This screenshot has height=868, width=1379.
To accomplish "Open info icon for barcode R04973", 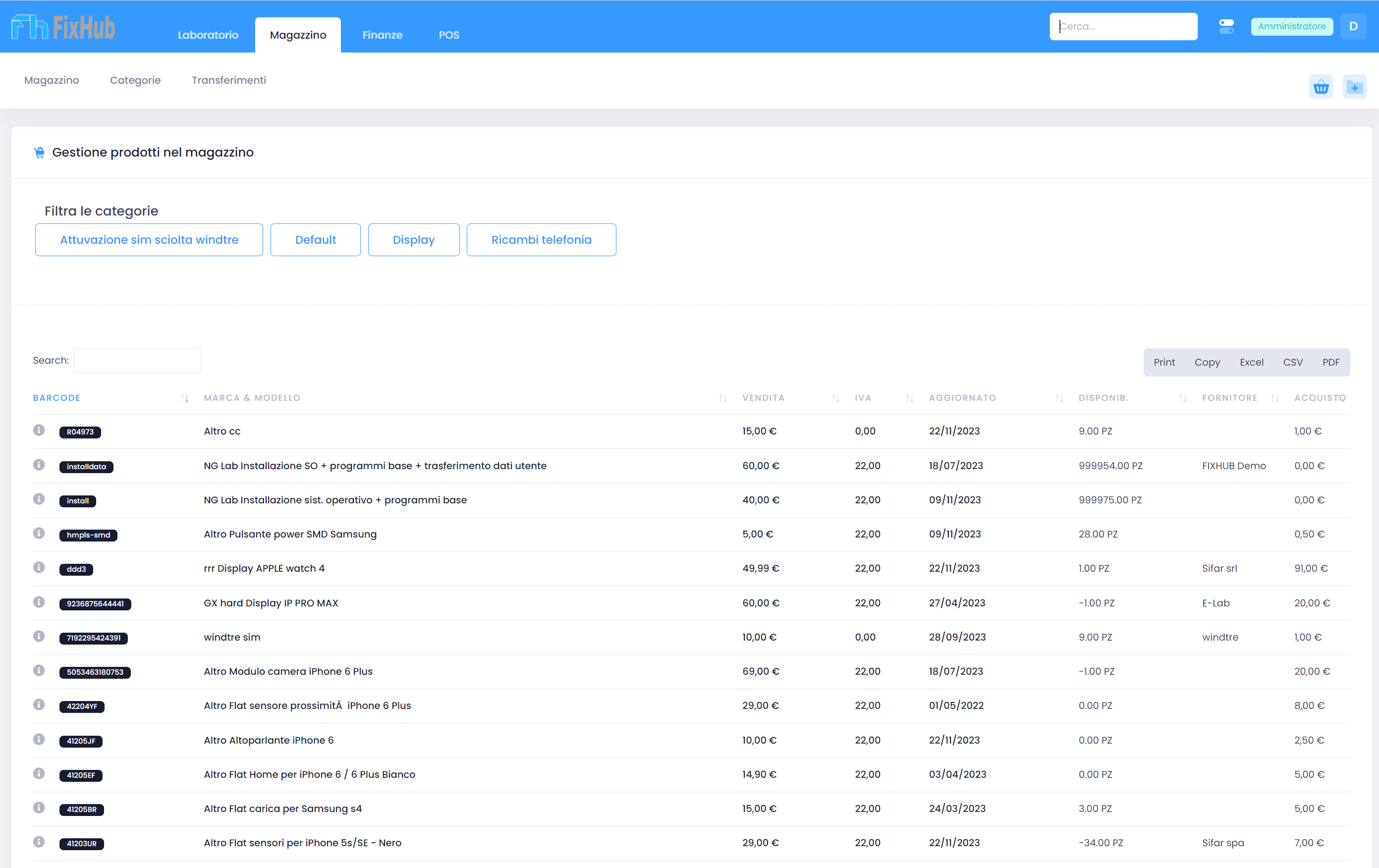I will click(39, 430).
